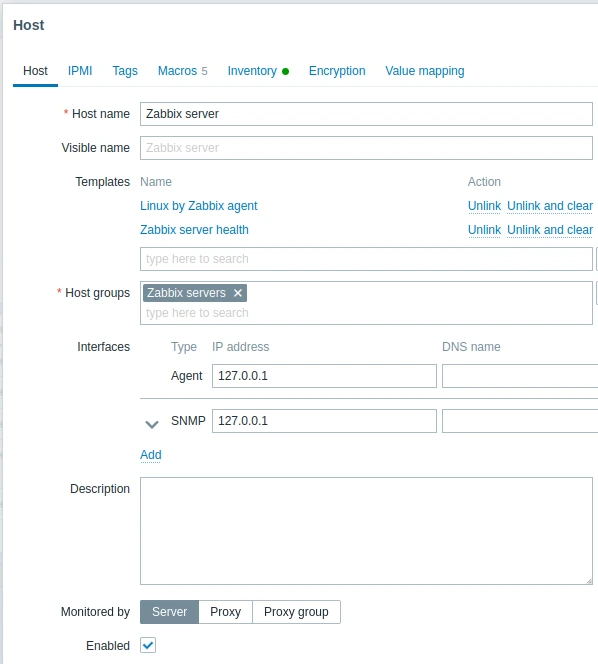598x664 pixels.
Task: Click the SNMP interface type label
Action: coord(188,421)
